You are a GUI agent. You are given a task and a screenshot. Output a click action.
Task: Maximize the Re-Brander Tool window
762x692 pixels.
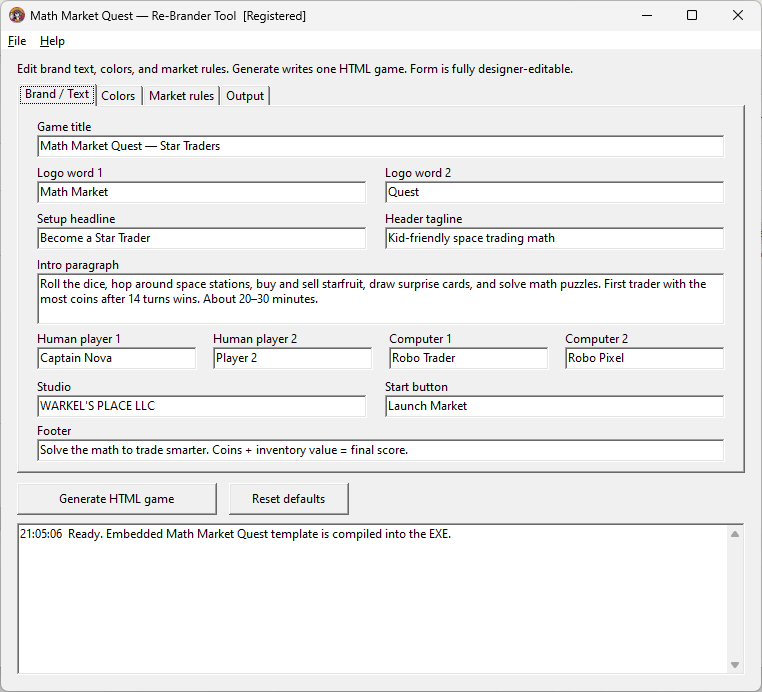point(692,16)
